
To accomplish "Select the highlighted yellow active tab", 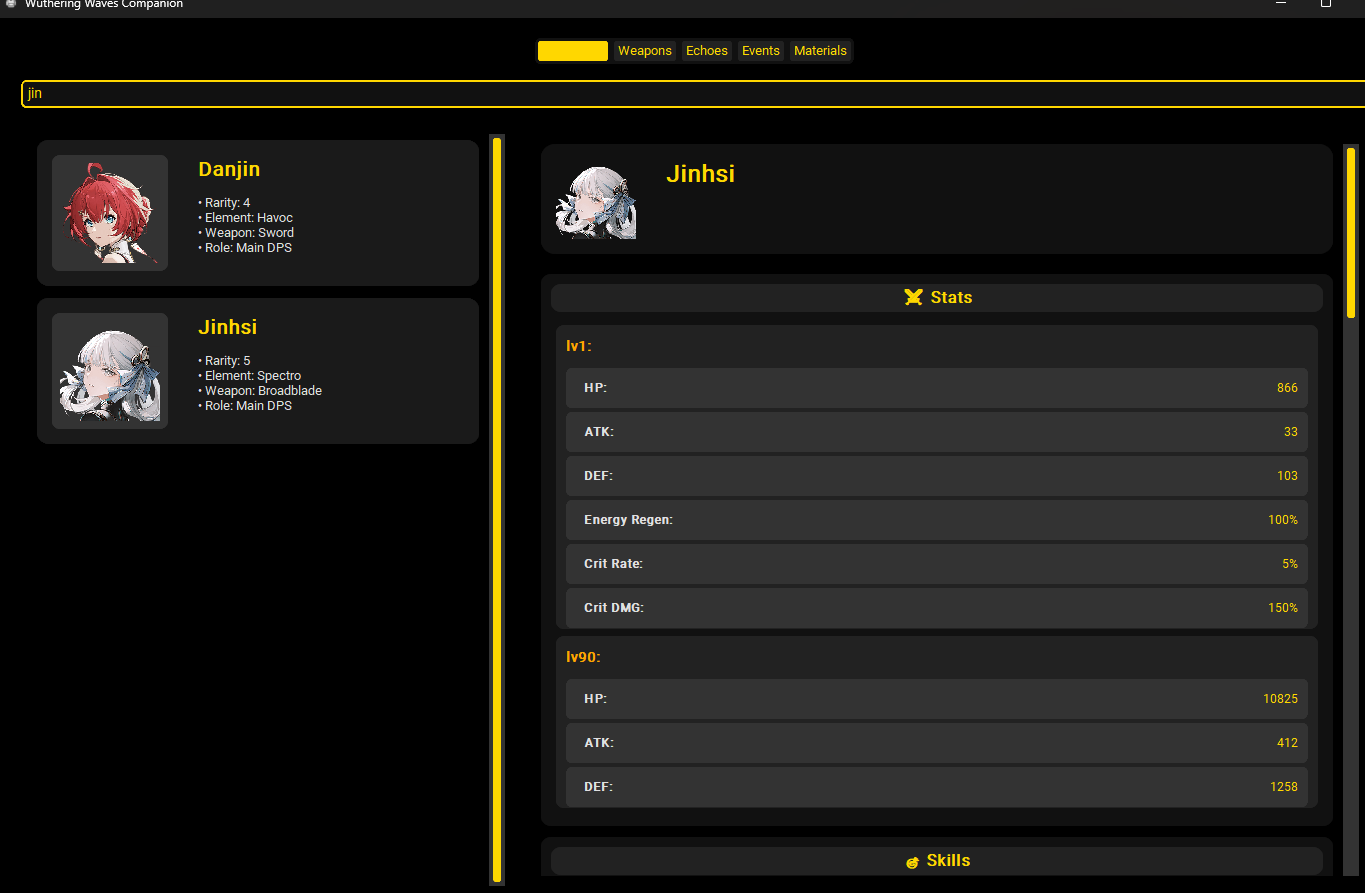I will tap(573, 51).
